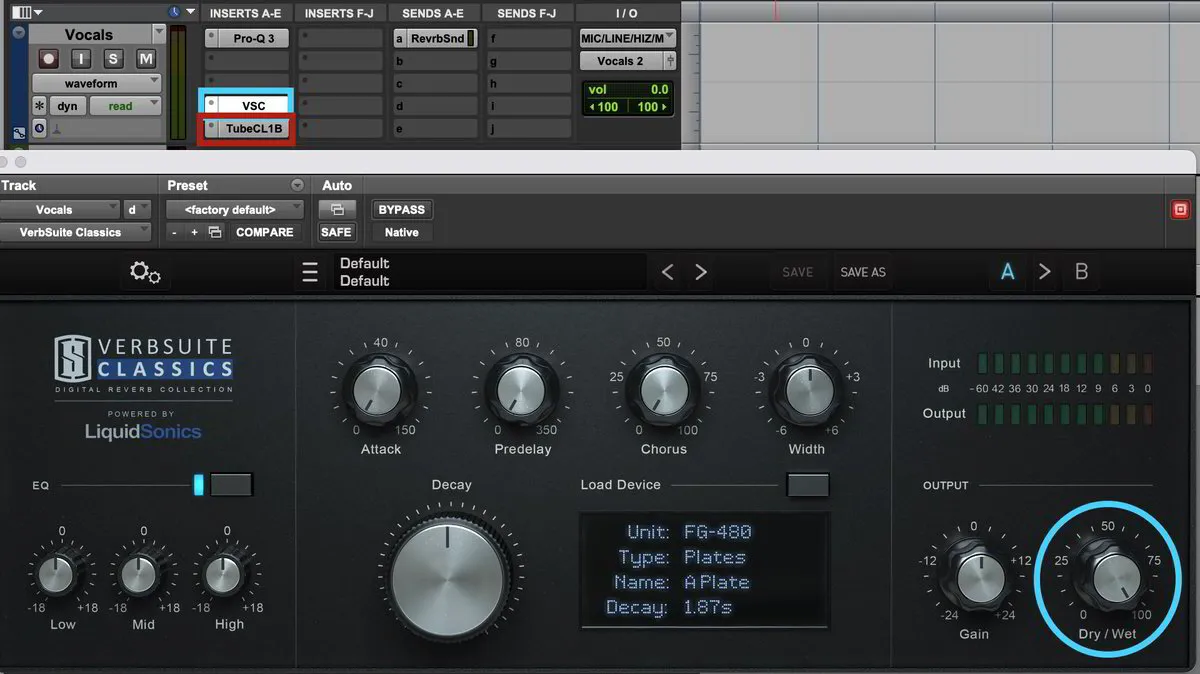Viewport: 1200px width, 674px height.
Task: Click the track timebase clock icon
Action: pos(40,128)
